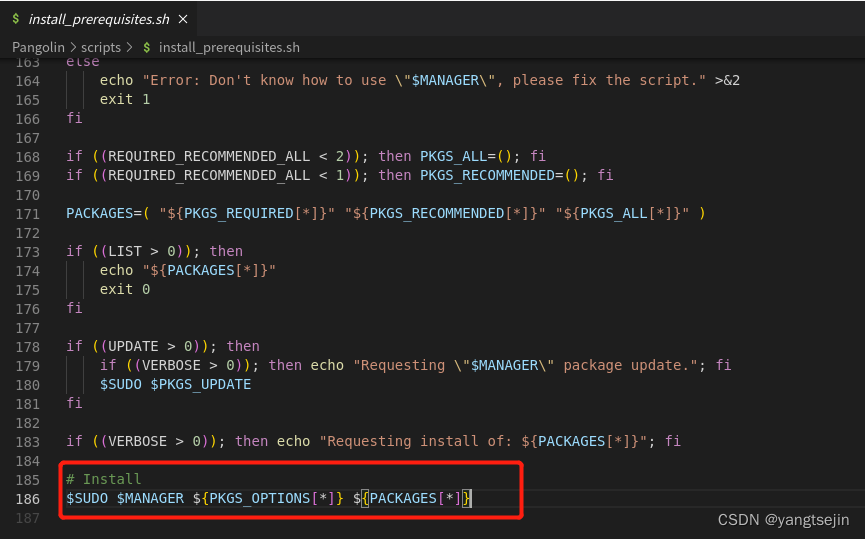
Task: Click line number 173 in gutter
Action: pyautogui.click(x=28, y=252)
